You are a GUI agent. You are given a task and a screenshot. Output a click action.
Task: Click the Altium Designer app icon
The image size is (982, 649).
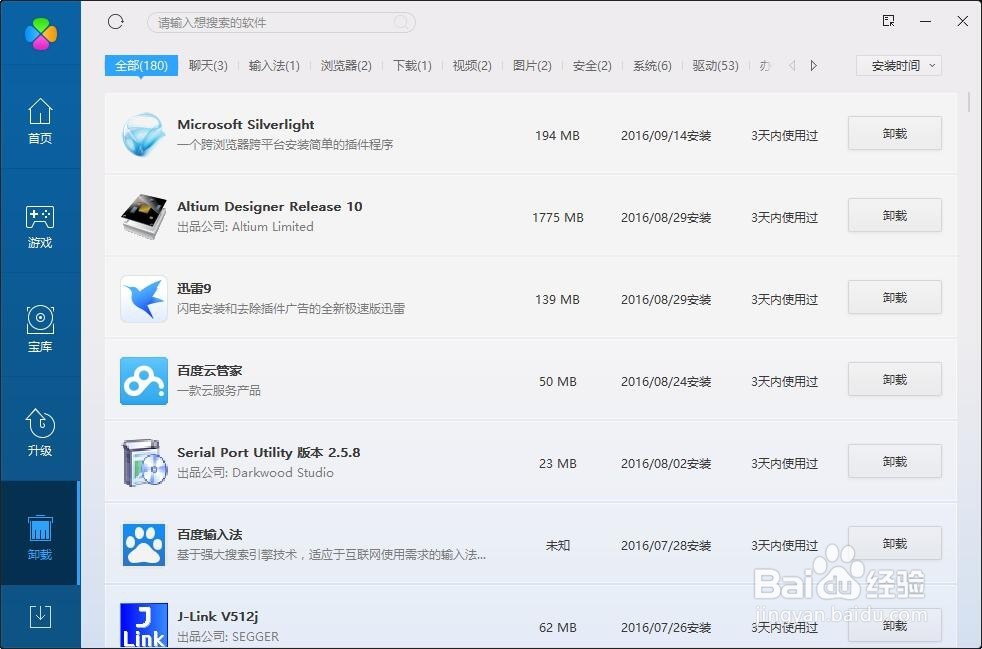coord(143,216)
